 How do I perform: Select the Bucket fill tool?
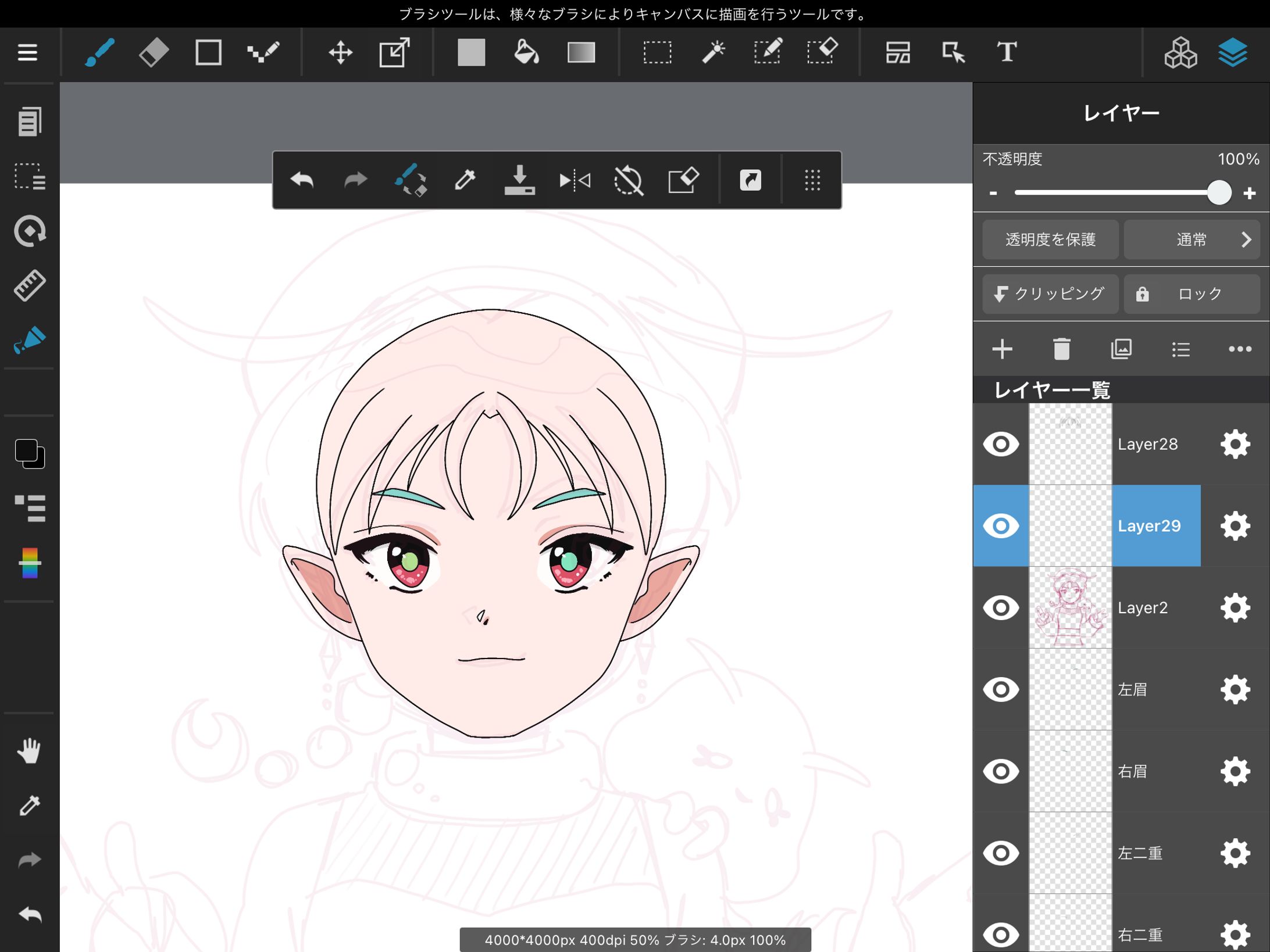point(526,53)
